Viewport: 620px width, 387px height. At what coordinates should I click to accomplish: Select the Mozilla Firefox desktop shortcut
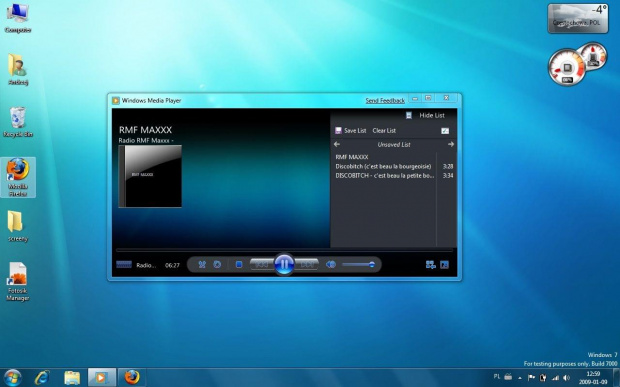[18, 177]
